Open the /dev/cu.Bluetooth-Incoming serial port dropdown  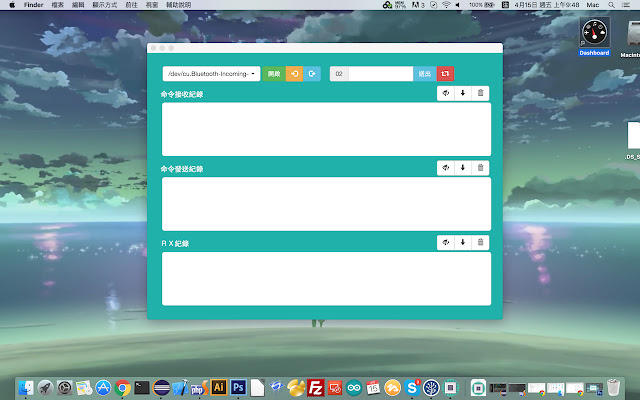click(211, 74)
